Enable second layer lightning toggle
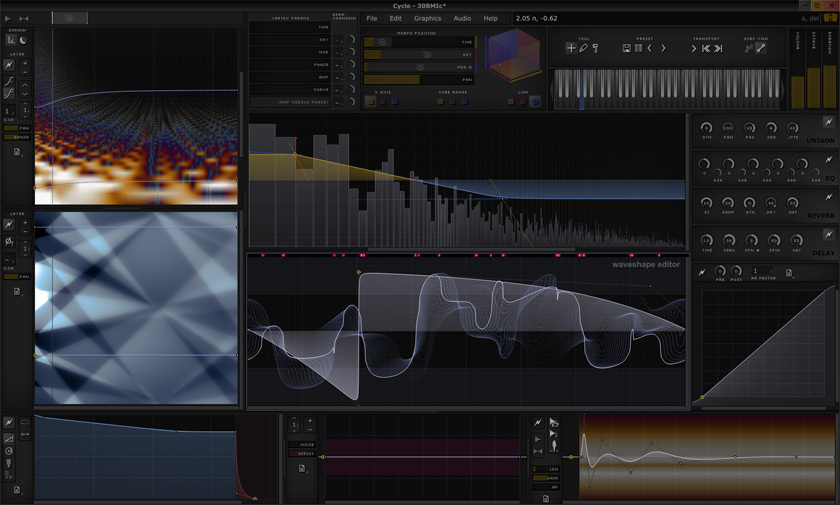The height and width of the screenshot is (505, 840). pos(9,224)
